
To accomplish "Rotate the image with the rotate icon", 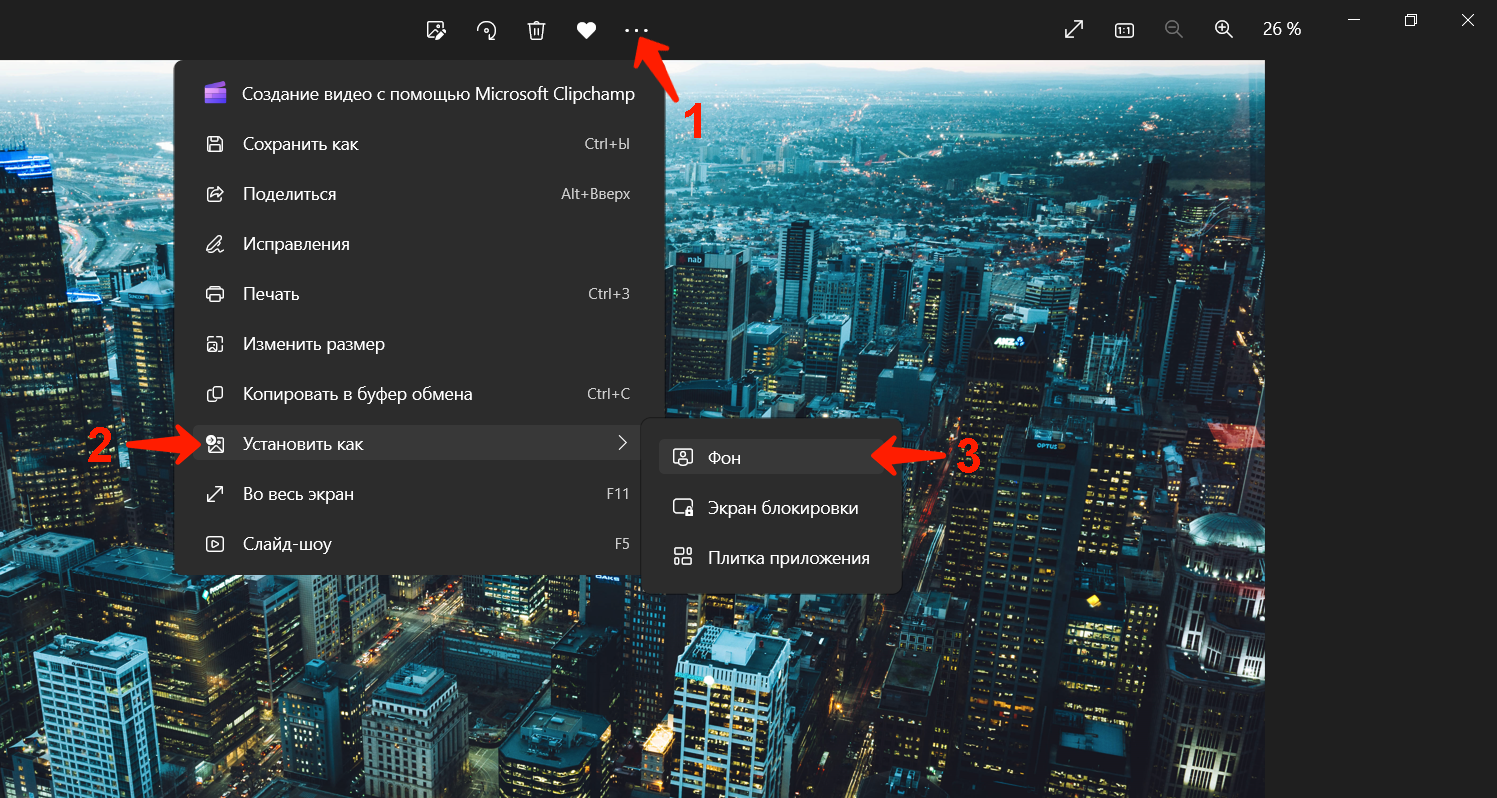I will (487, 30).
